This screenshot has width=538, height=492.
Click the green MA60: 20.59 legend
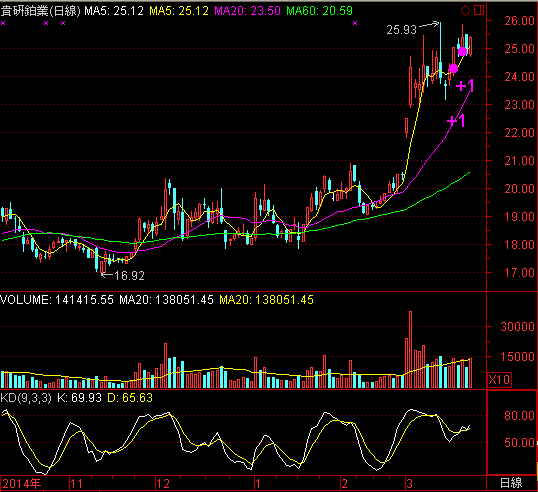pyautogui.click(x=319, y=11)
